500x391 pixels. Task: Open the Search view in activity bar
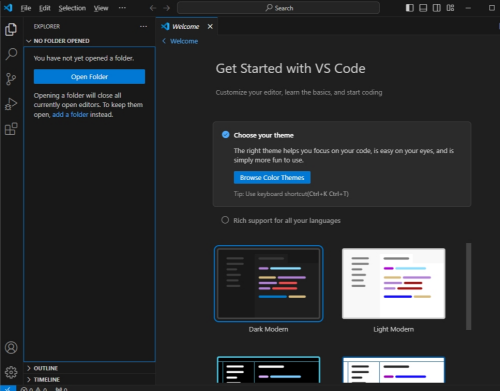[x=11, y=54]
